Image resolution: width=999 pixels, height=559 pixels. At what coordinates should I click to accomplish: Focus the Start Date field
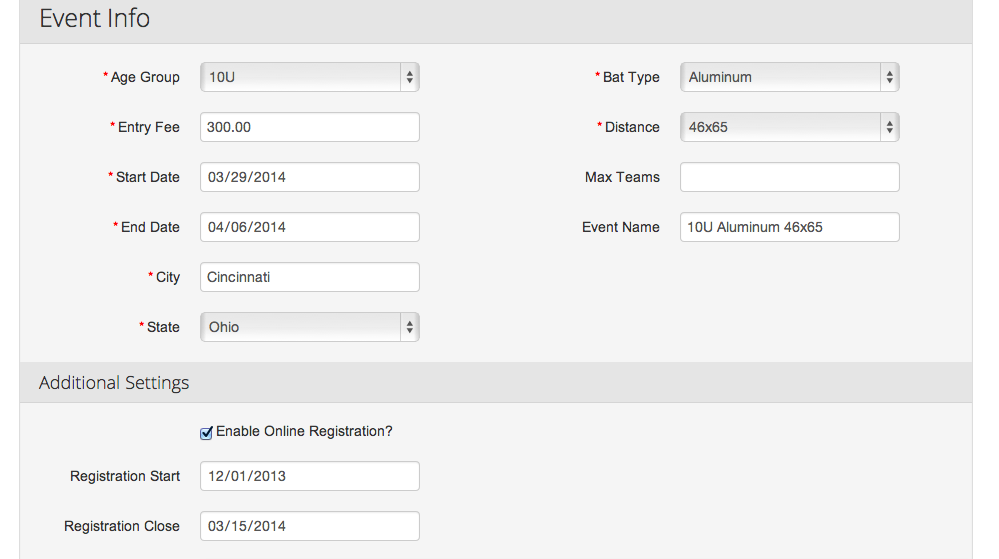point(310,177)
